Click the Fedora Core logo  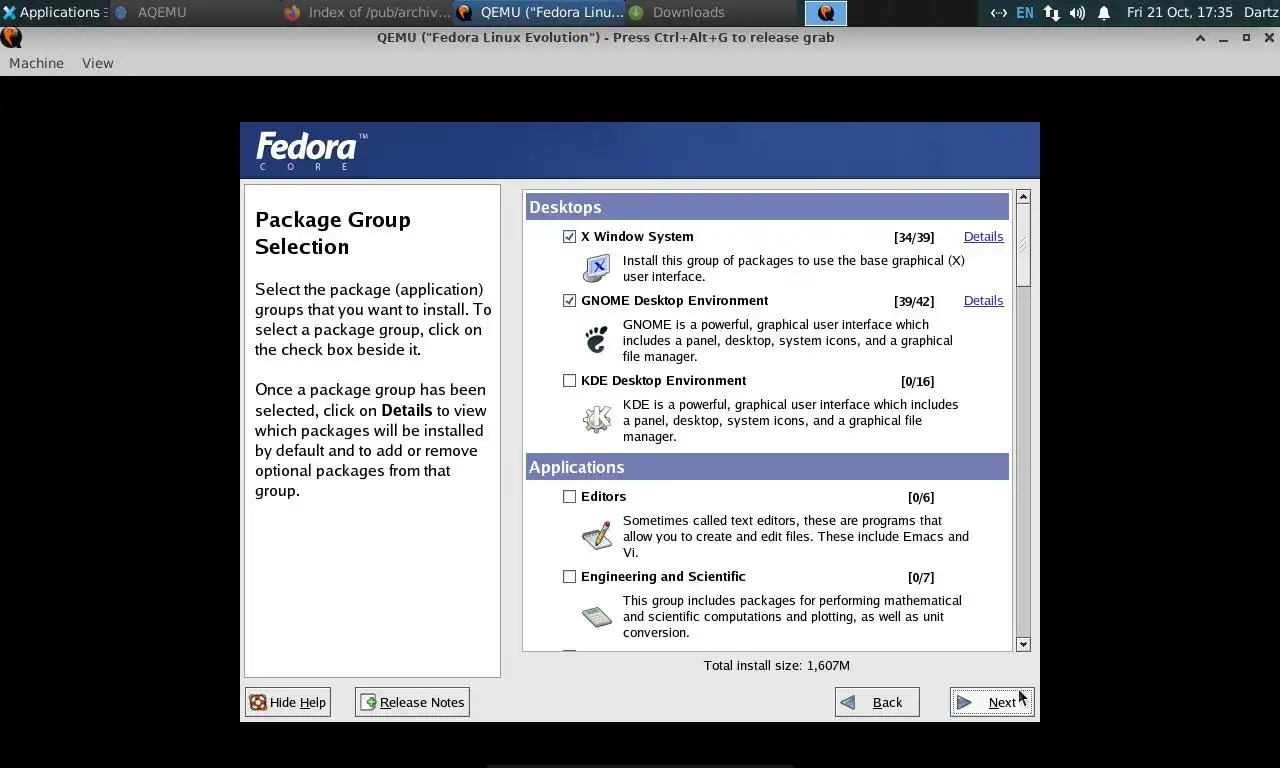point(311,150)
